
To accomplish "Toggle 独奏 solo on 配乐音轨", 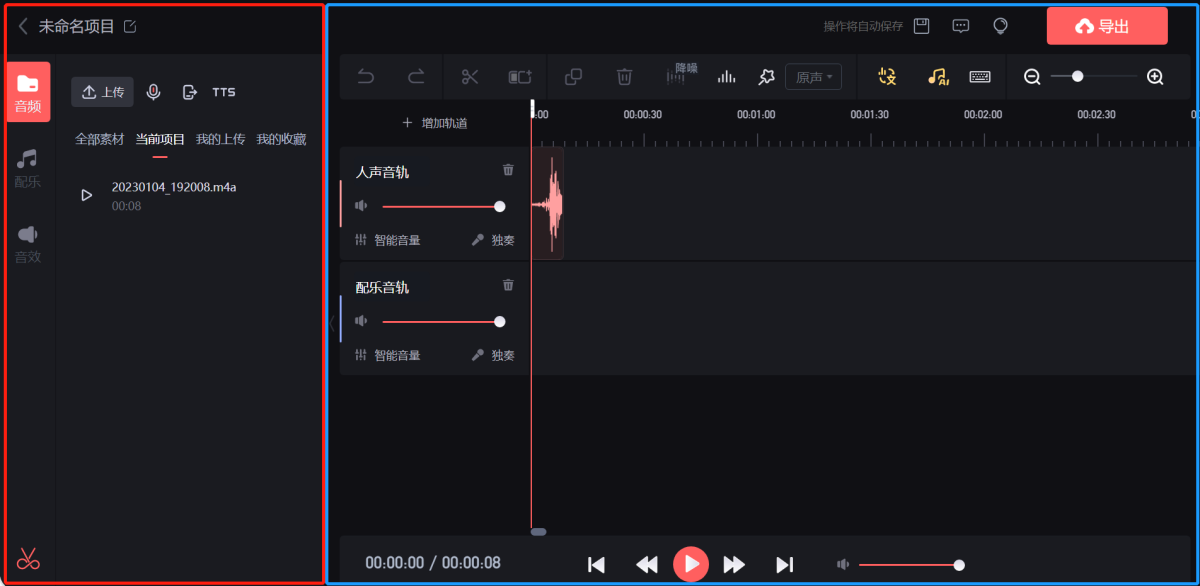I will click(x=493, y=355).
